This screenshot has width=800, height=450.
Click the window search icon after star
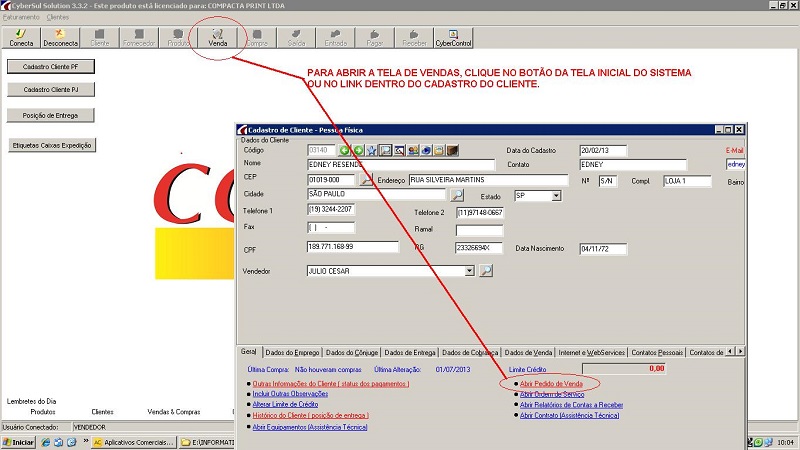click(385, 151)
